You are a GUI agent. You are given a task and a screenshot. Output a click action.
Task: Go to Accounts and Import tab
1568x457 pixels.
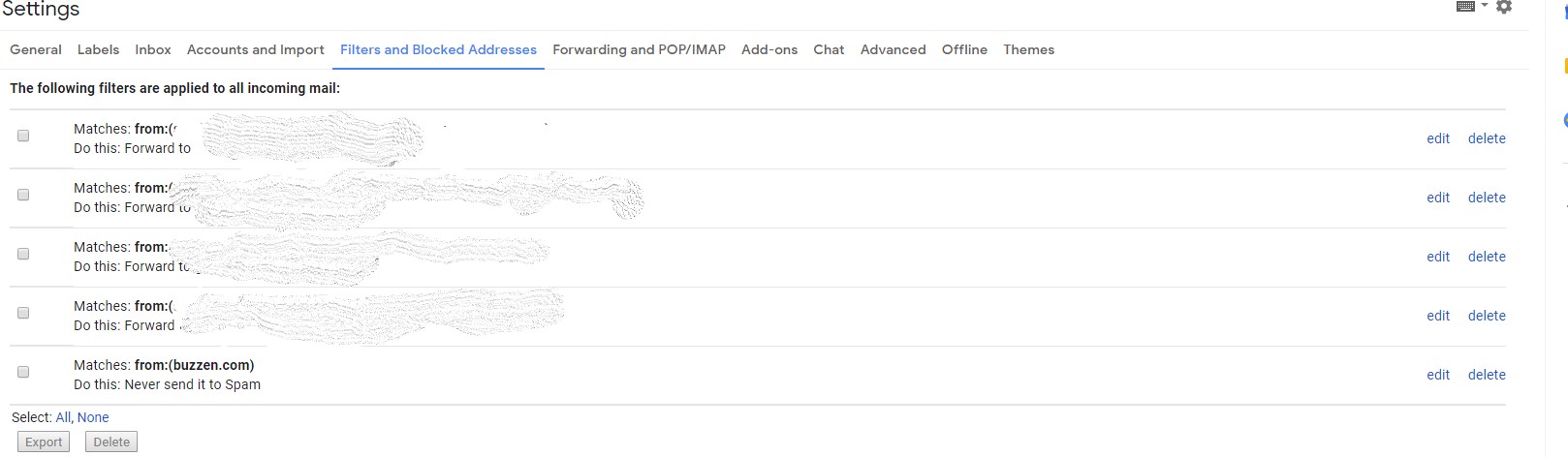click(x=255, y=49)
